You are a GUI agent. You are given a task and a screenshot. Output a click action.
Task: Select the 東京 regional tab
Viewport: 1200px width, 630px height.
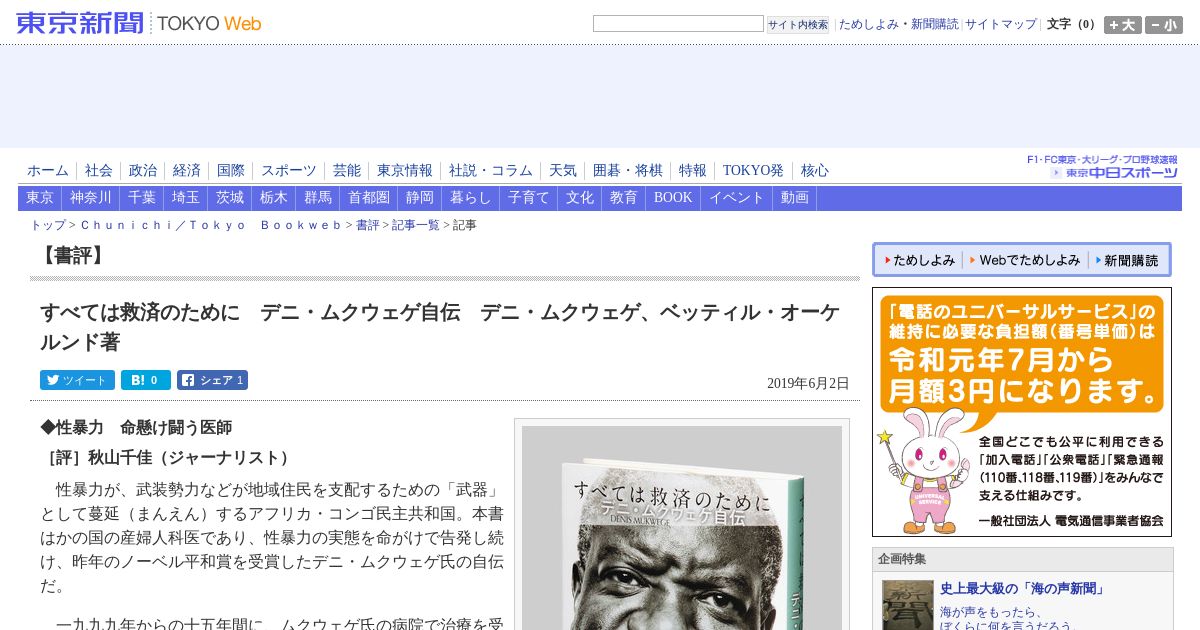[x=40, y=198]
